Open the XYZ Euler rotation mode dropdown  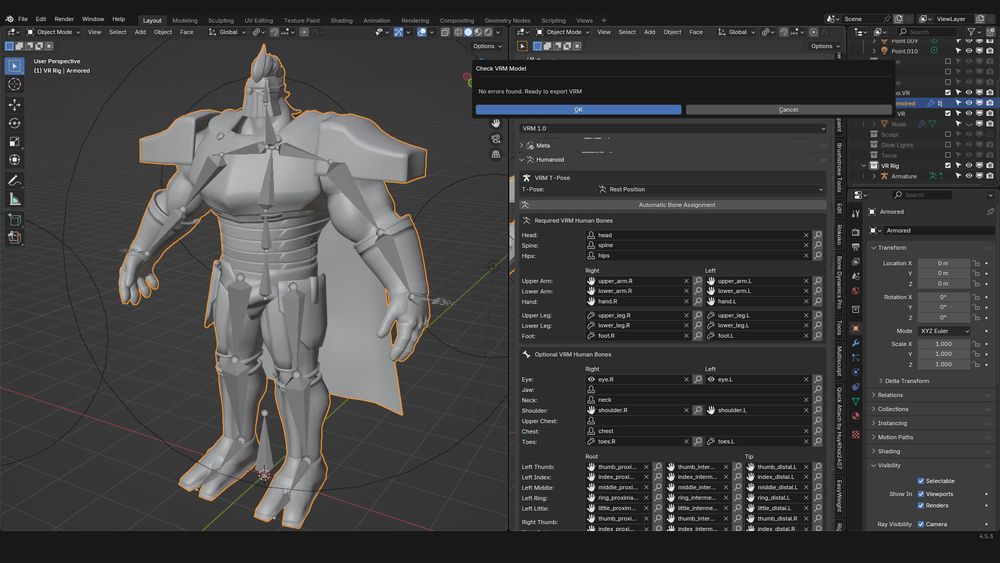pos(944,331)
